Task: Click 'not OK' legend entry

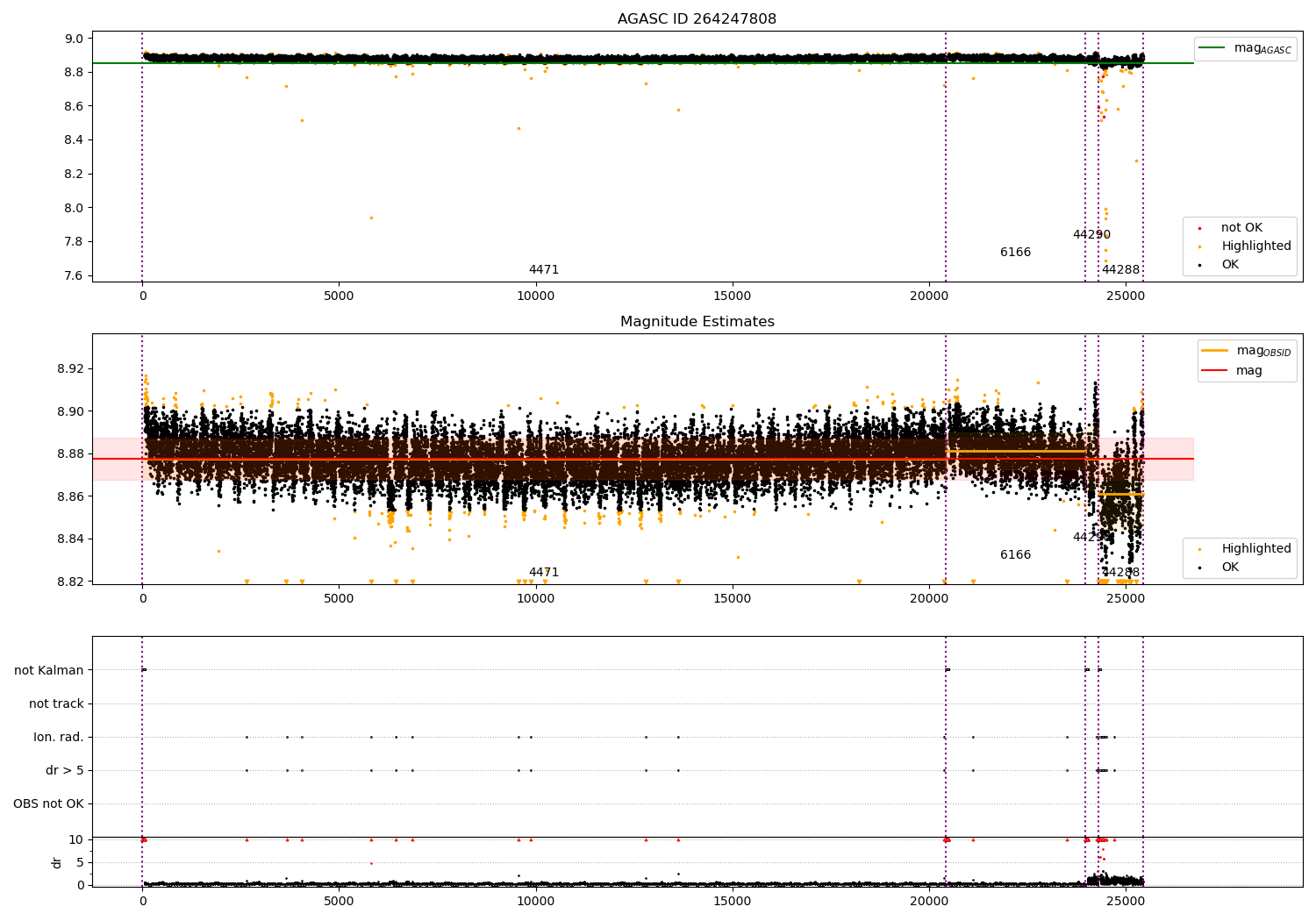Action: [1241, 228]
